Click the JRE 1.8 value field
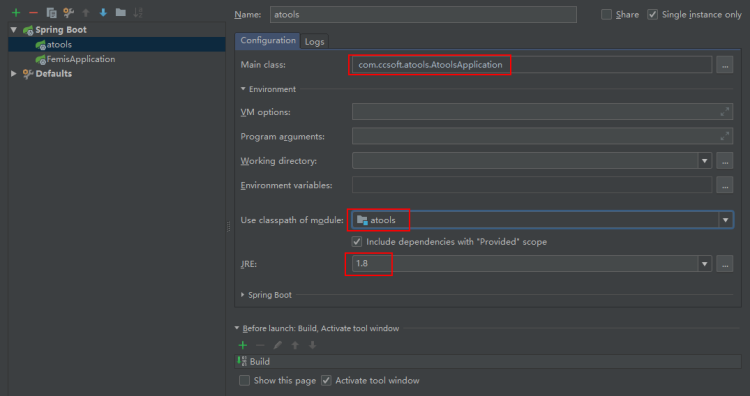This screenshot has width=750, height=396. 525,264
